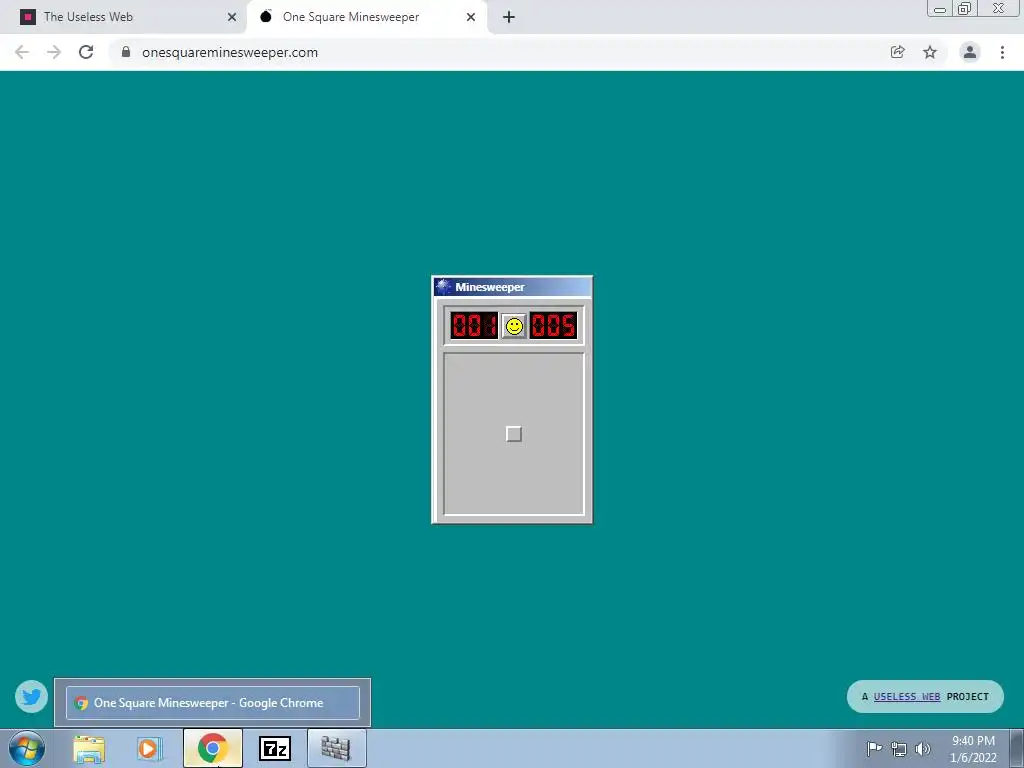The image size is (1024, 768).
Task: Open a new browser tab
Action: pos(509,17)
